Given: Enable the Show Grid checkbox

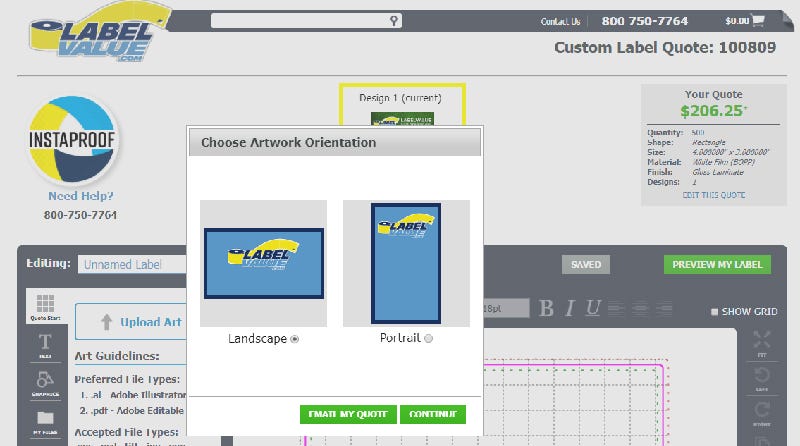Looking at the screenshot, I should (714, 311).
